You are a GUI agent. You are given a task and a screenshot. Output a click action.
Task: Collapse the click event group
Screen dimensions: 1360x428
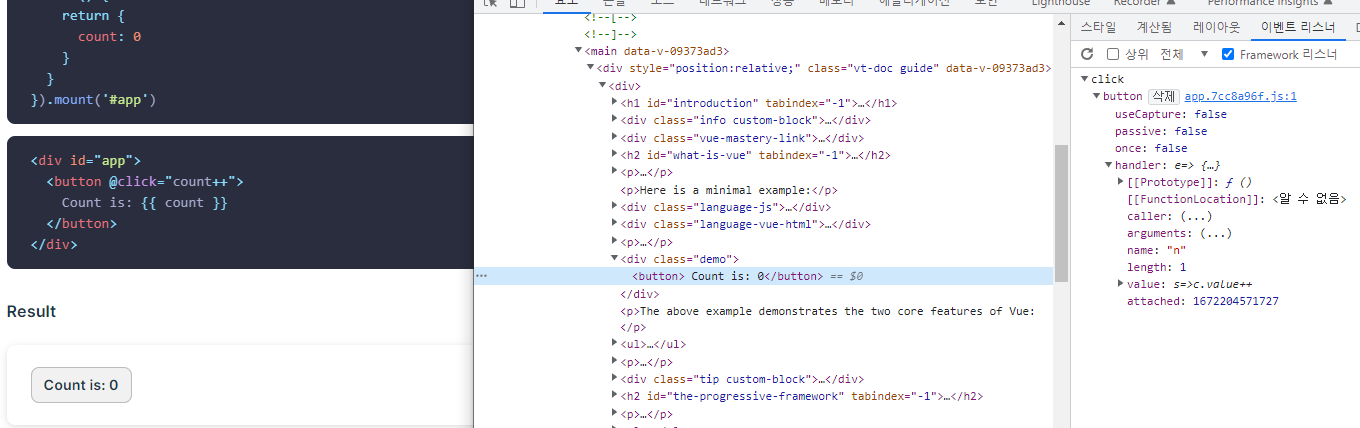pyautogui.click(x=1084, y=79)
